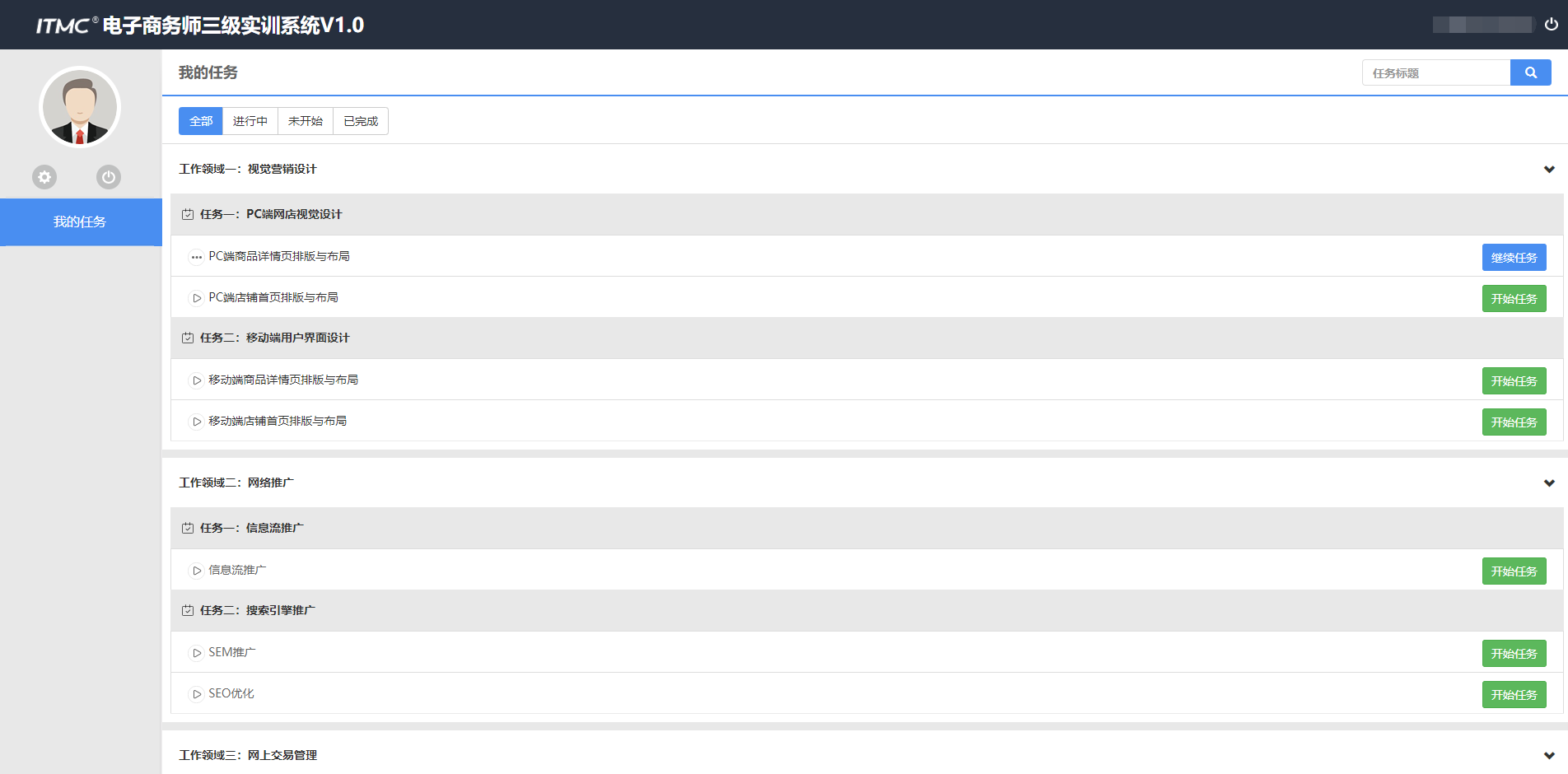Collapse the 工作领域二:网络推广 section
Screen dimensions: 1568x774
tap(1549, 483)
